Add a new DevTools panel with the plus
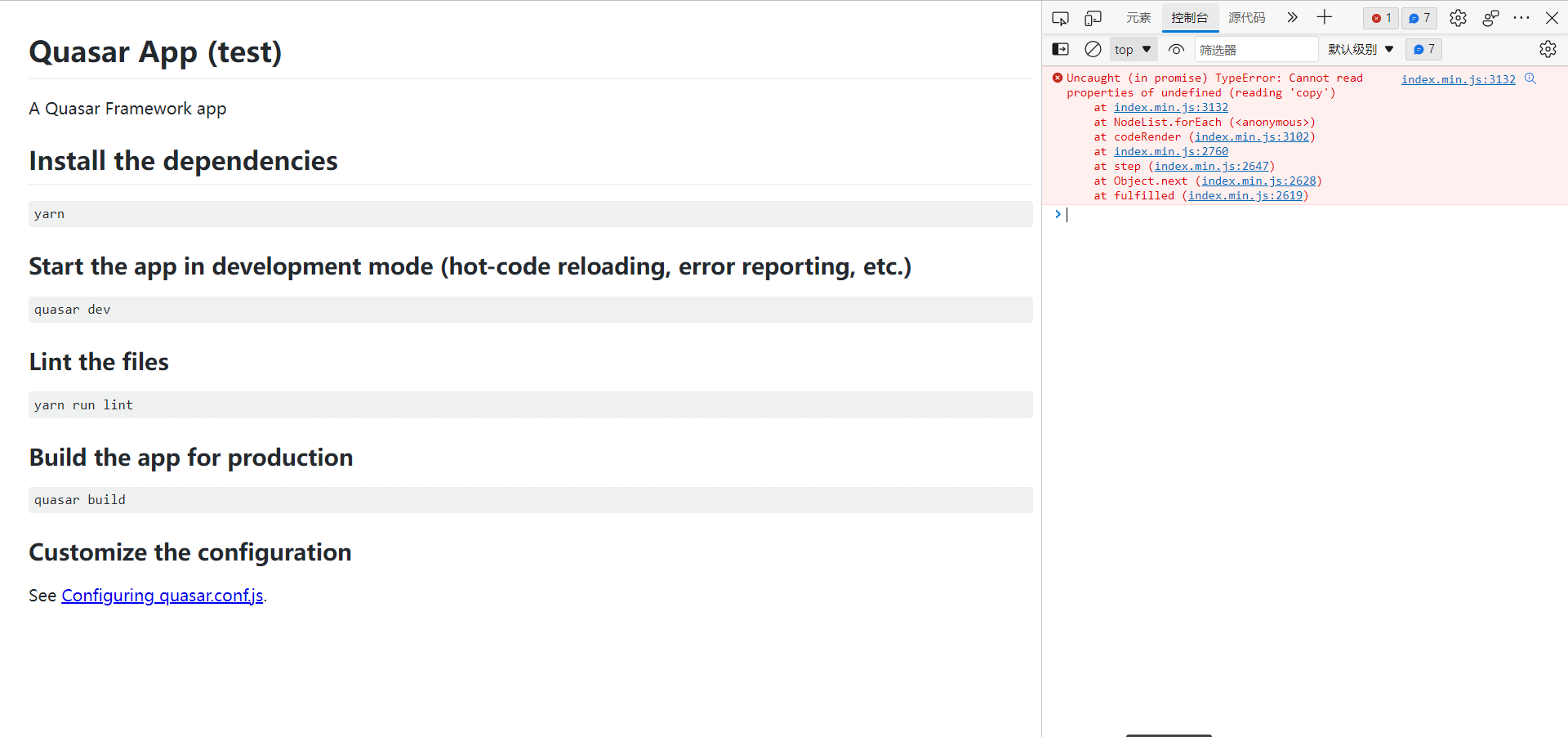The width and height of the screenshot is (1568, 737). click(1325, 17)
